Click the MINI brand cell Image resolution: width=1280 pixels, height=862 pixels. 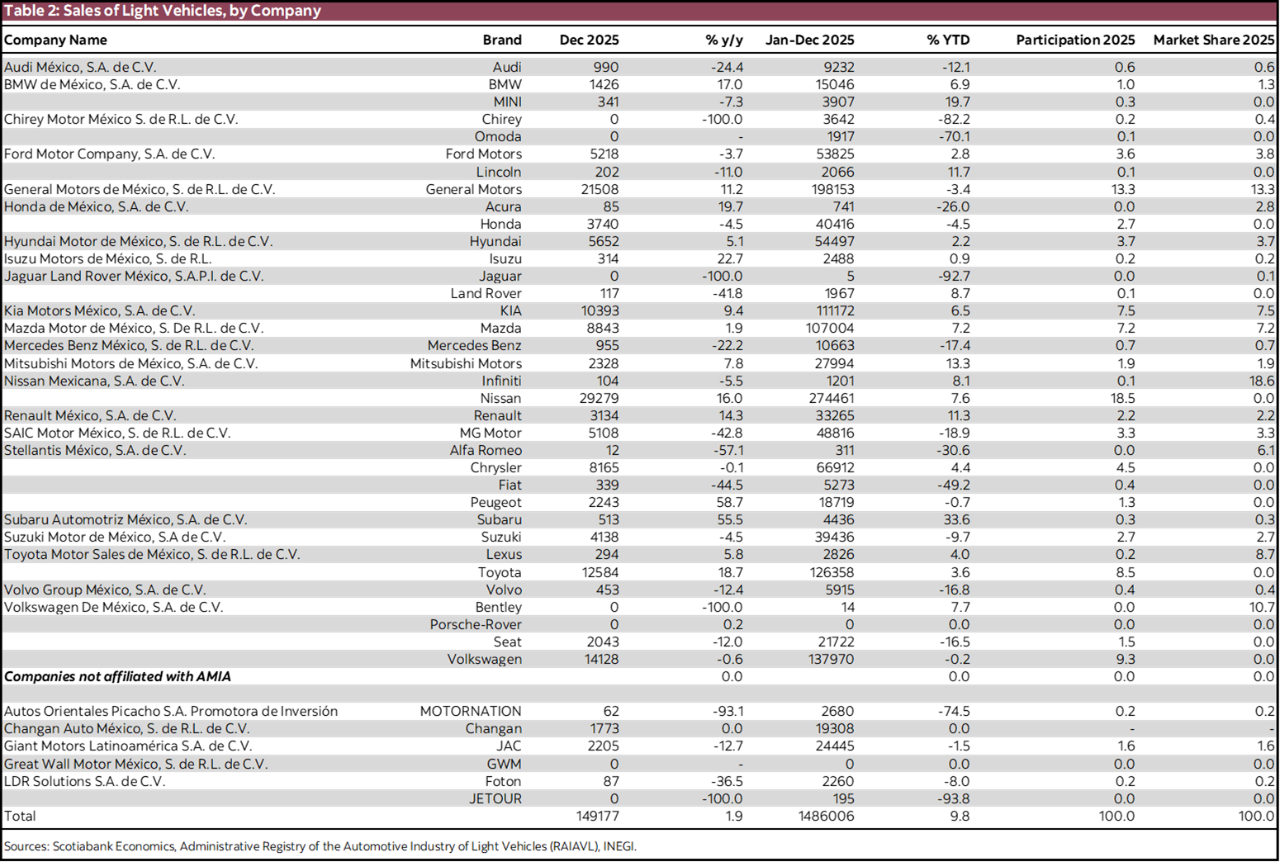point(507,102)
